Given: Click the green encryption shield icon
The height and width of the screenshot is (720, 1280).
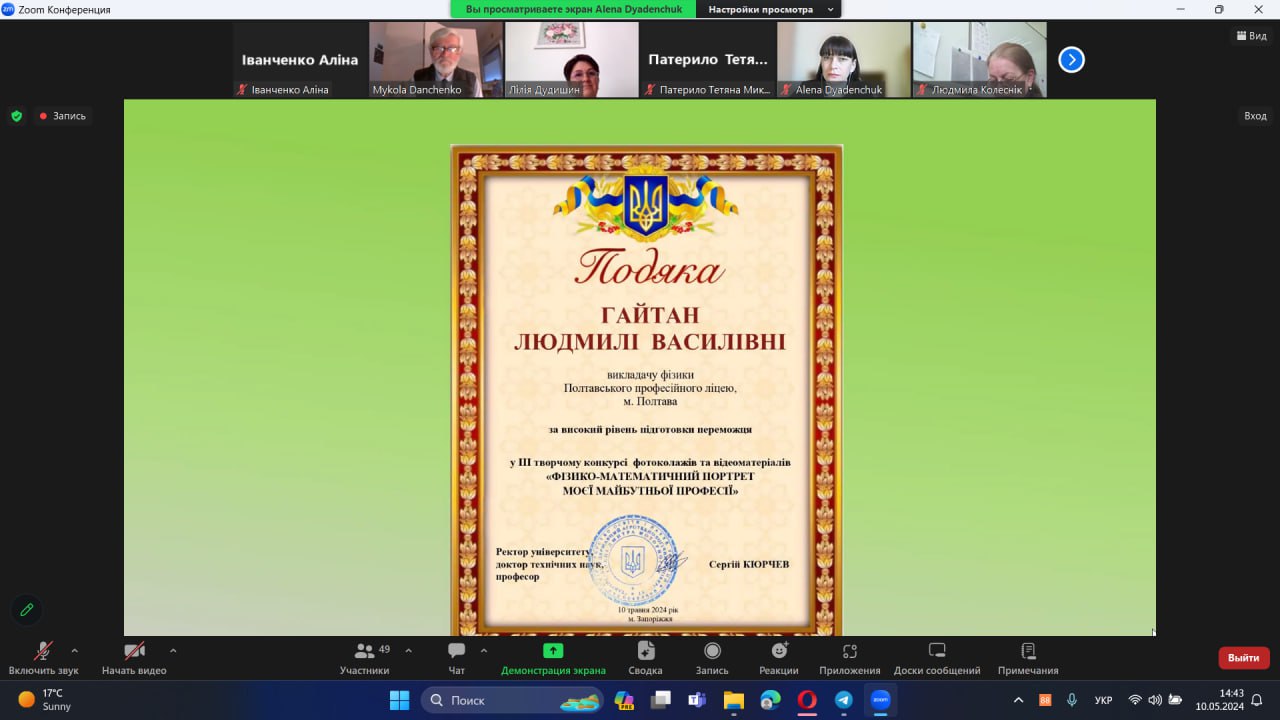Looking at the screenshot, I should (x=16, y=116).
